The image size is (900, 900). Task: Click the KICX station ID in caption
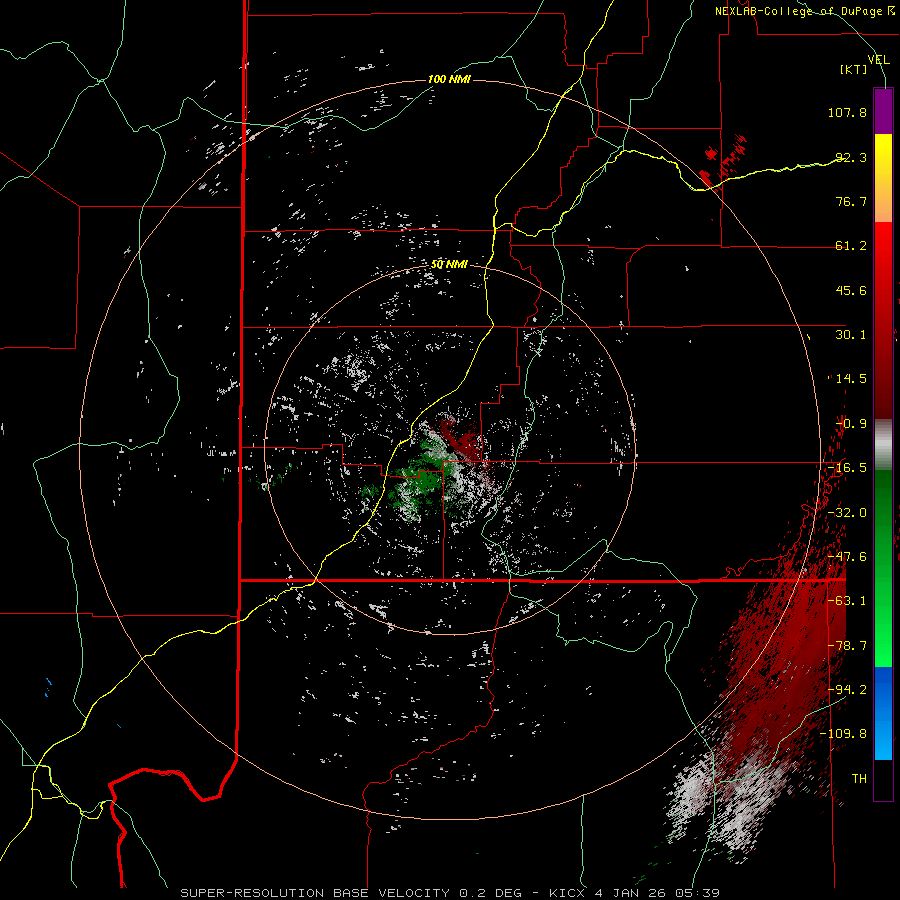click(x=568, y=893)
